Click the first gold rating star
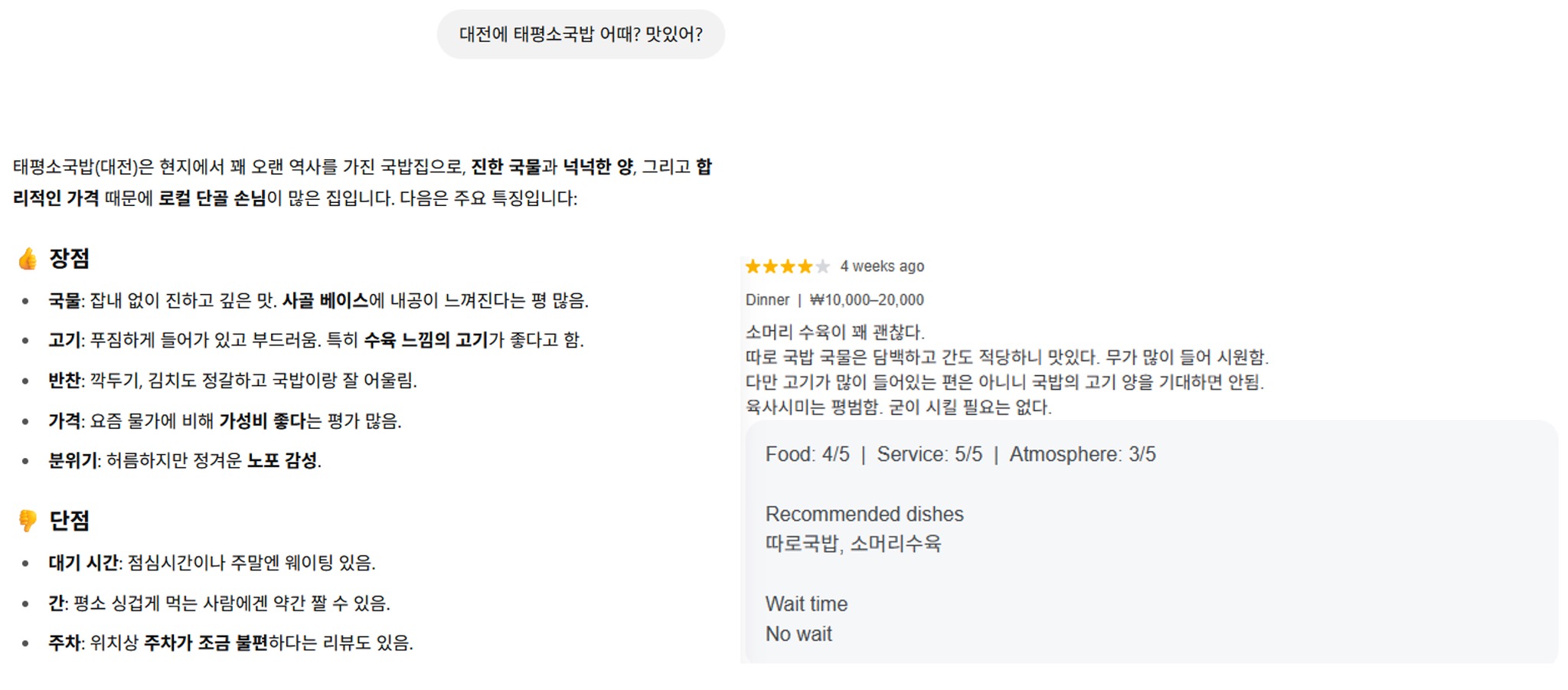This screenshot has width=1568, height=690. point(753,267)
